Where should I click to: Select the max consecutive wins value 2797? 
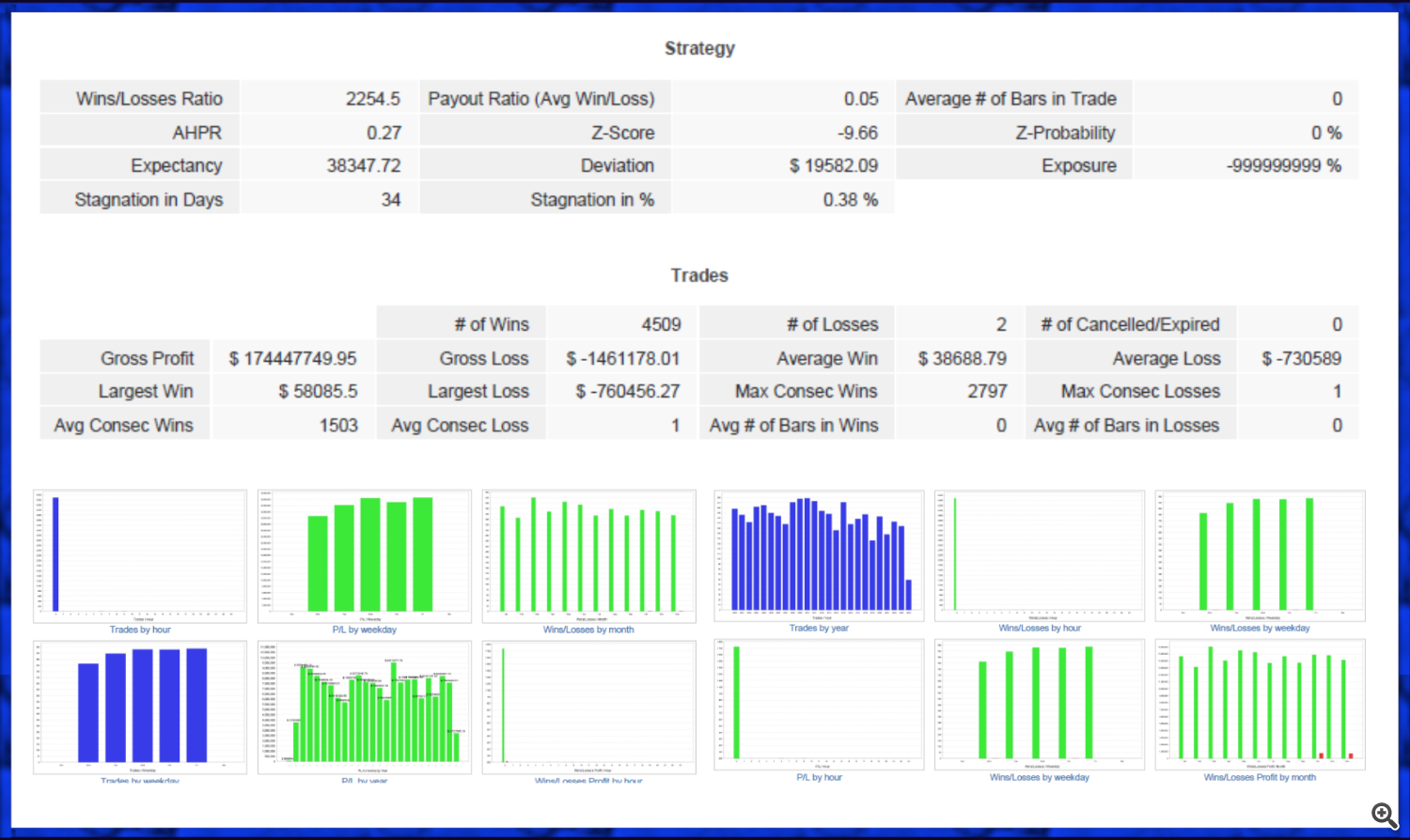pos(987,391)
